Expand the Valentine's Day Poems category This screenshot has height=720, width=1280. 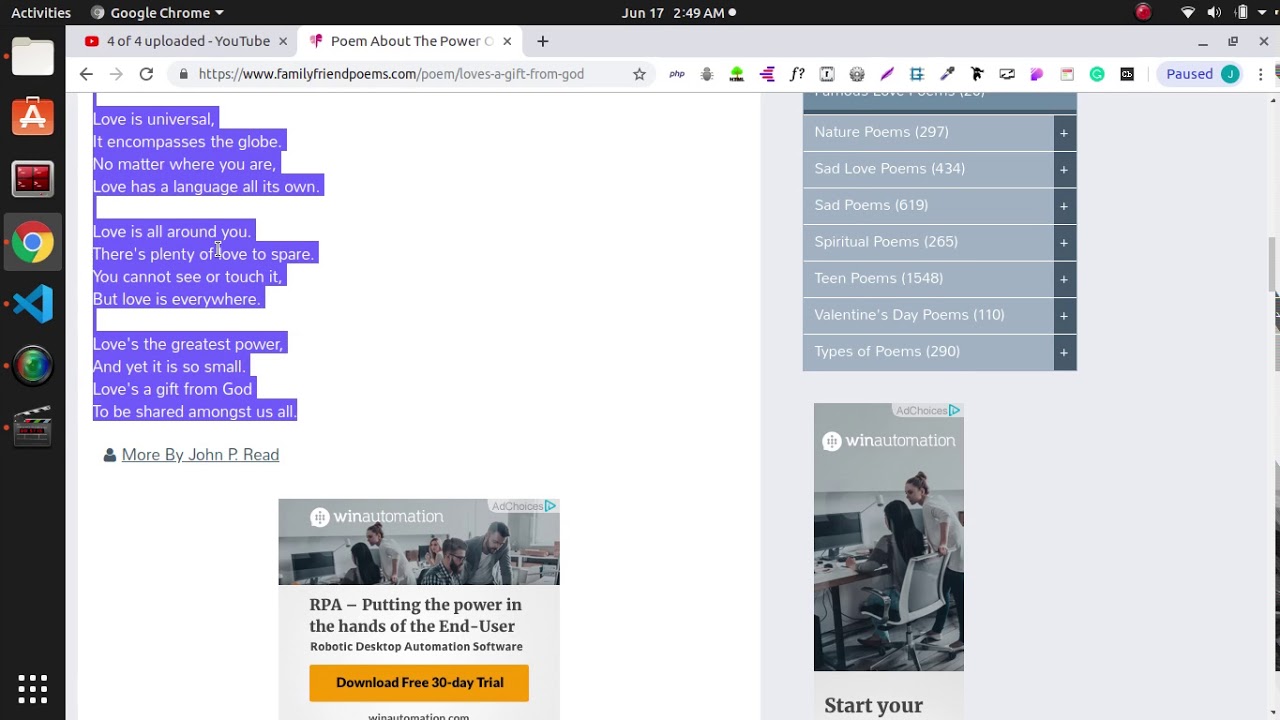[1064, 315]
